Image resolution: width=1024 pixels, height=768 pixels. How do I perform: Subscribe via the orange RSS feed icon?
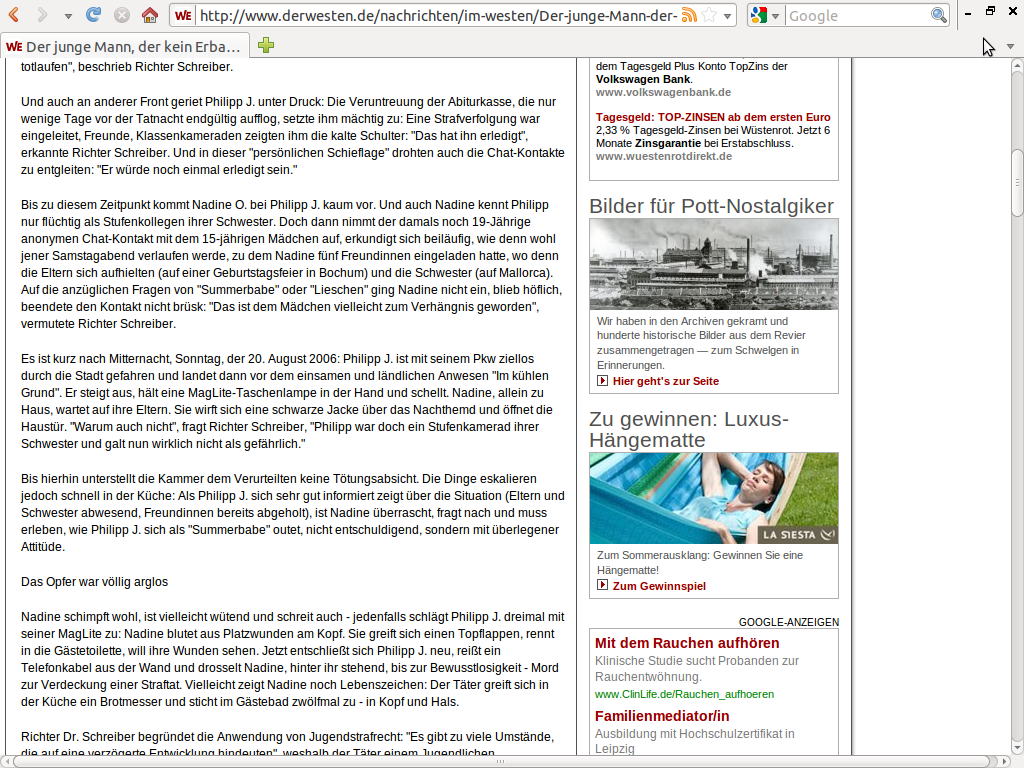click(x=689, y=15)
